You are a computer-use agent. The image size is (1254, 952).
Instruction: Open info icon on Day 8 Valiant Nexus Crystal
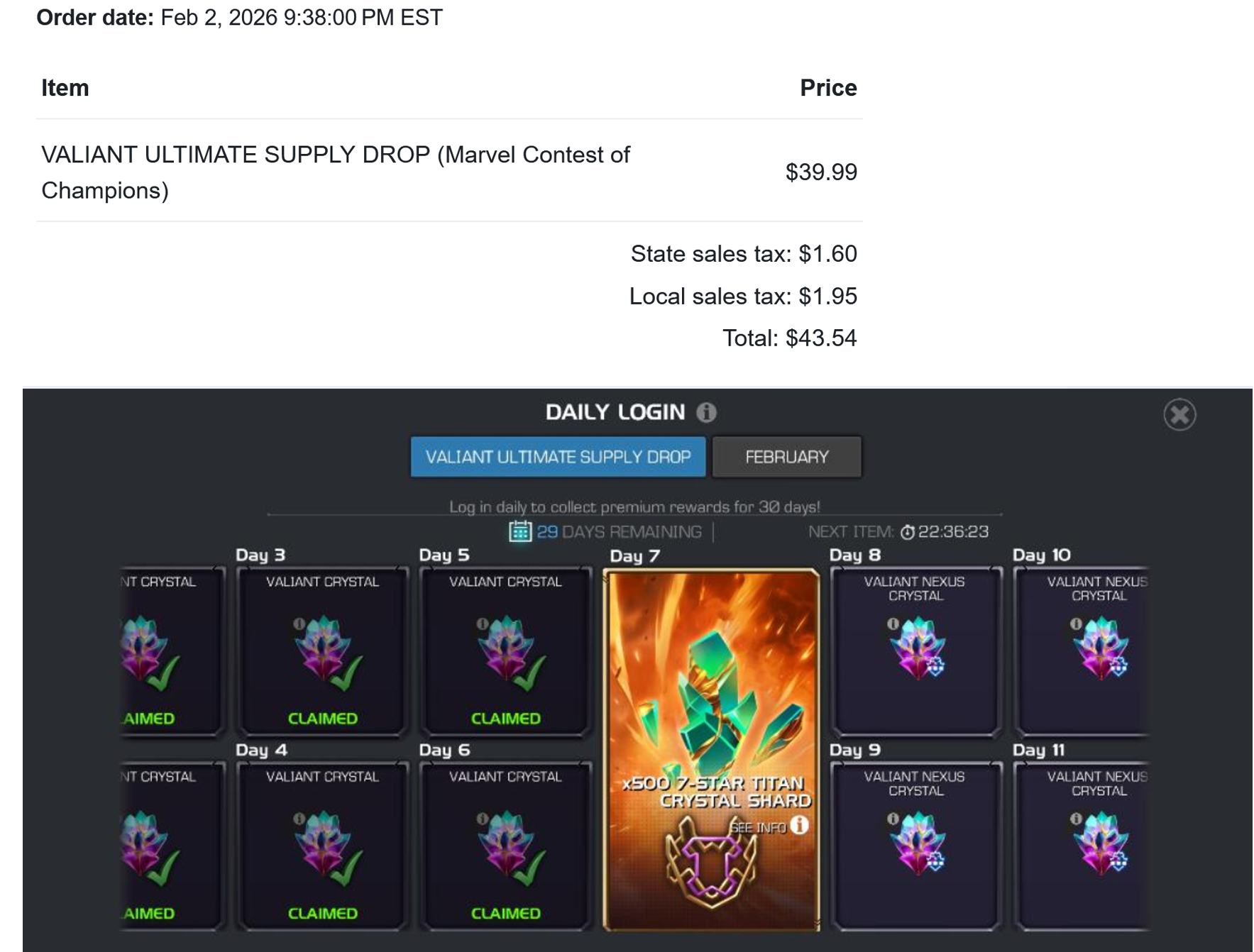point(893,624)
